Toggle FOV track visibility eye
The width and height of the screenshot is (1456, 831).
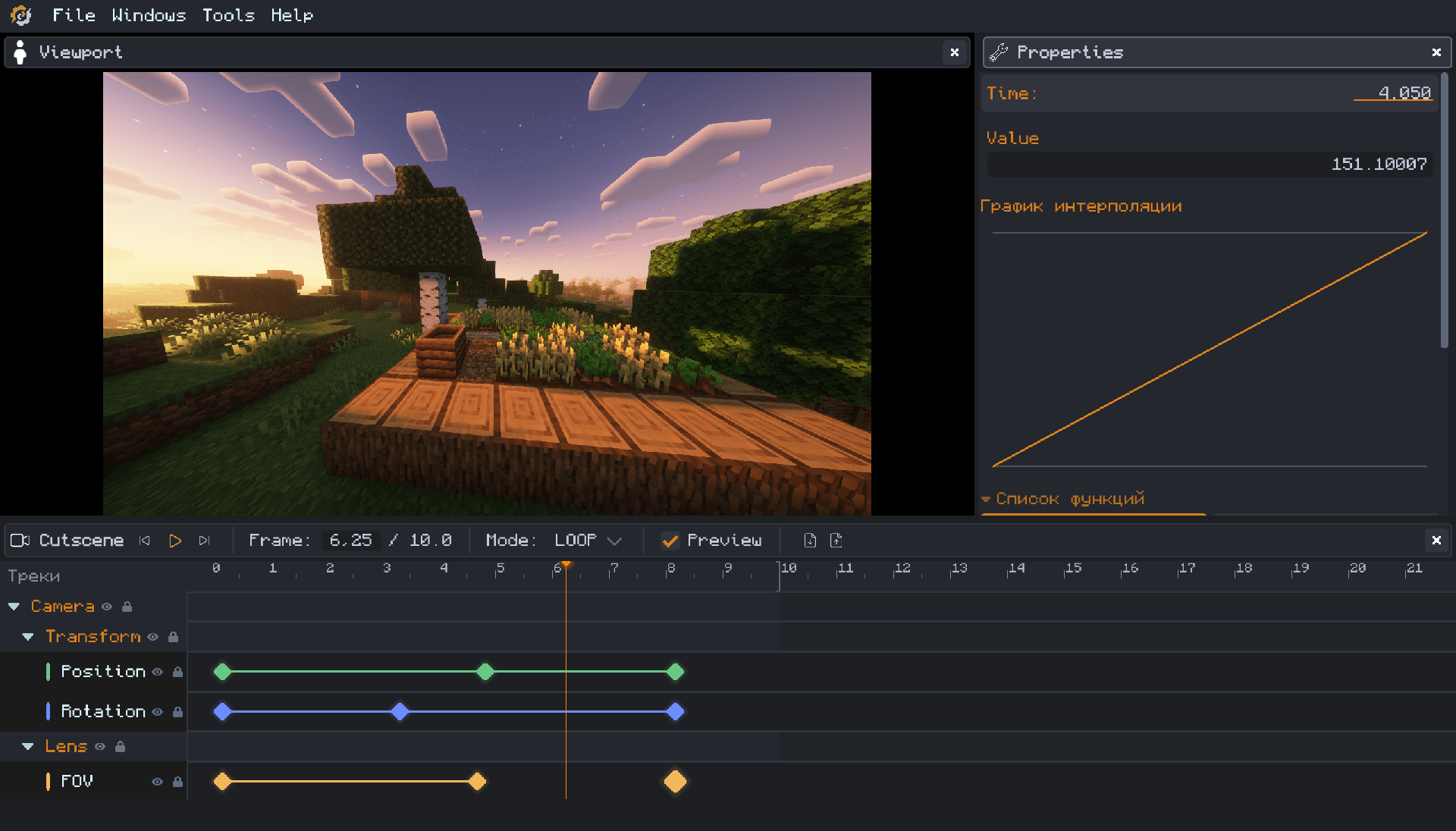click(157, 782)
